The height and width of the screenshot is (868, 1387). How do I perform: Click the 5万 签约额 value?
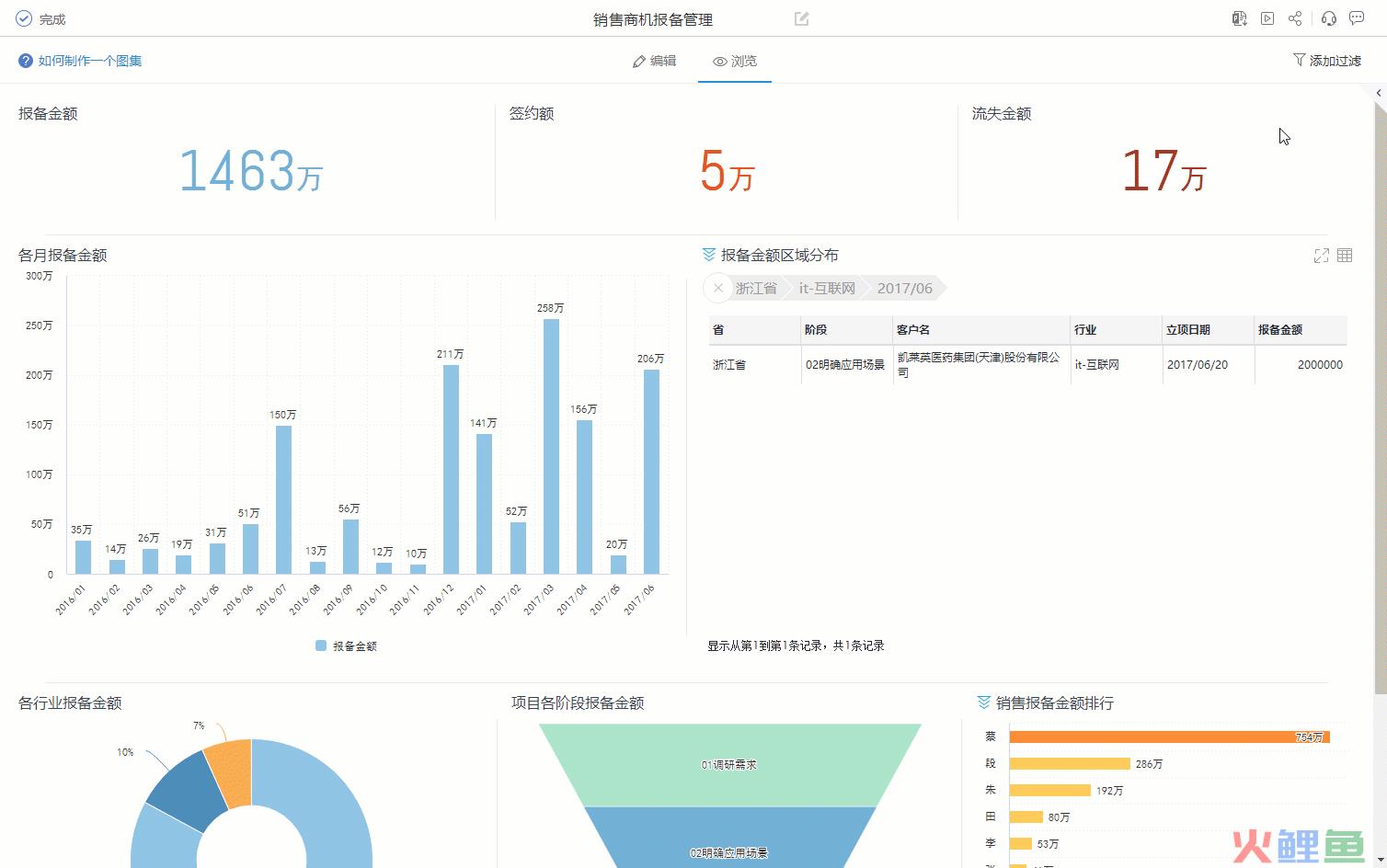[x=727, y=171]
